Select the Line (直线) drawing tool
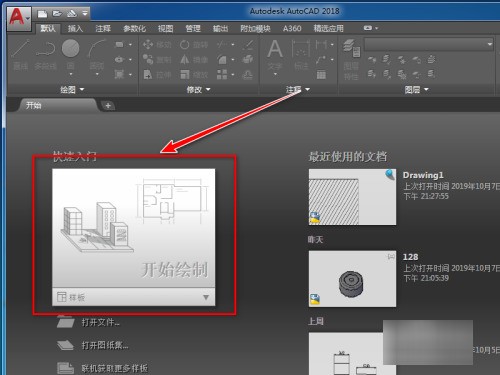The image size is (500, 375). (x=21, y=54)
